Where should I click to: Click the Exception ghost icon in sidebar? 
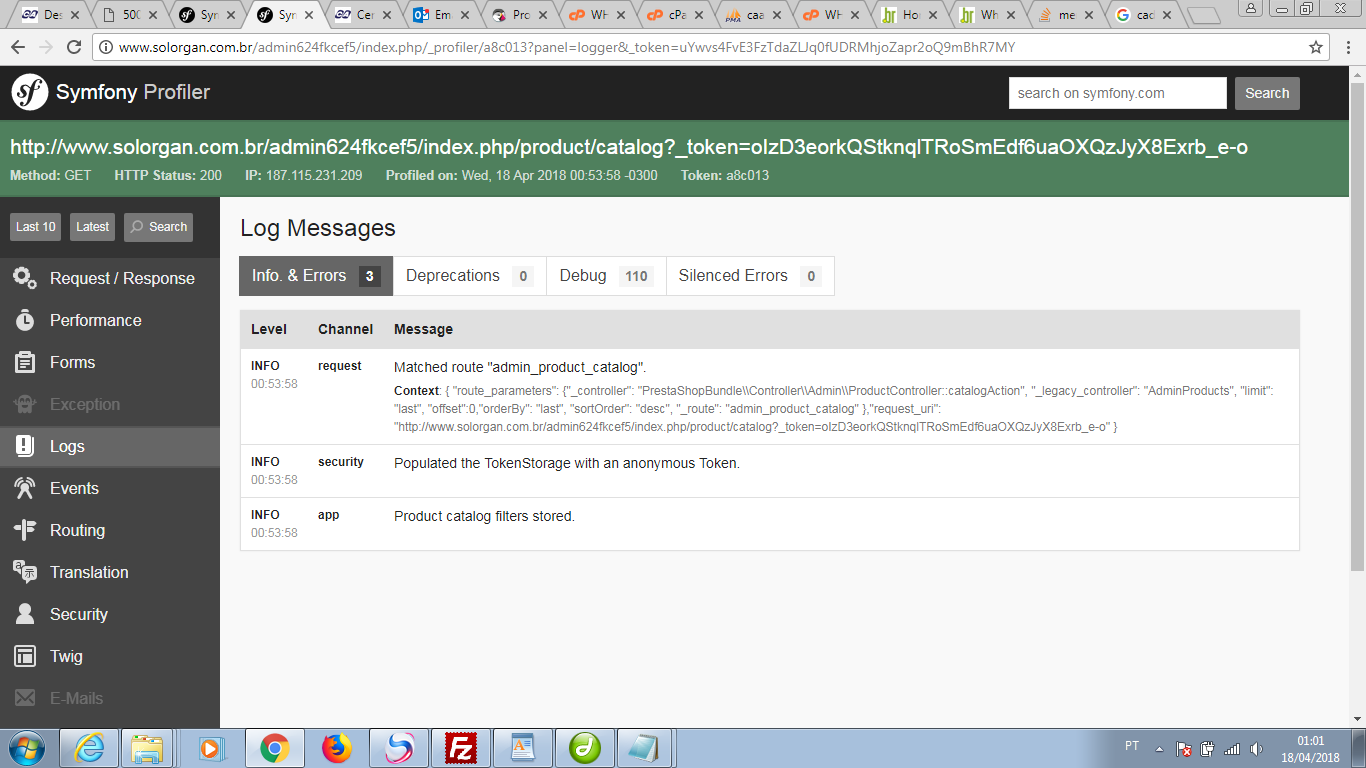pyautogui.click(x=25, y=404)
